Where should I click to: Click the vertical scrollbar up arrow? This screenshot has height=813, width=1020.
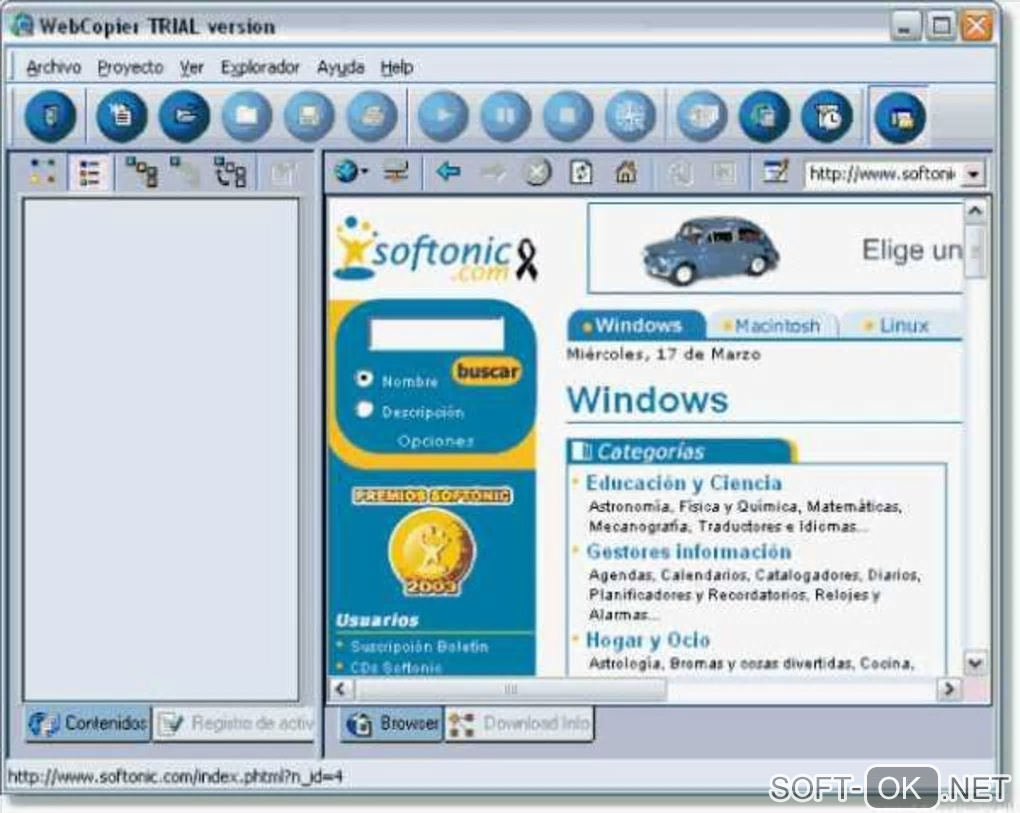pos(974,211)
